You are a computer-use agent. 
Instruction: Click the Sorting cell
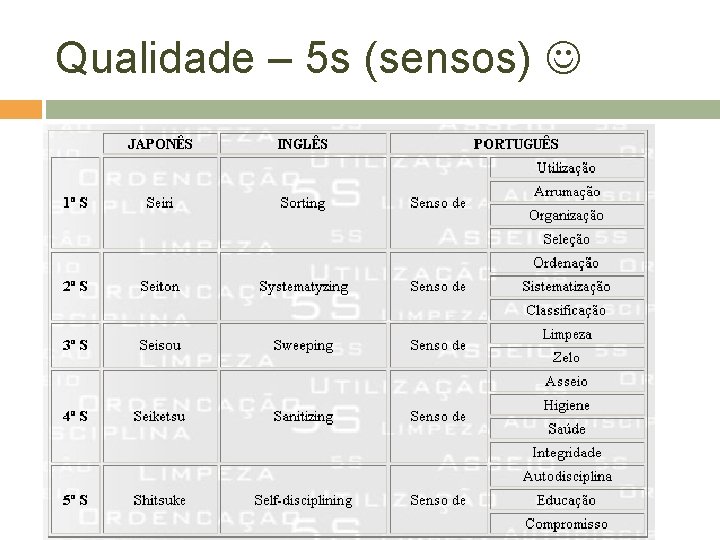click(x=303, y=202)
